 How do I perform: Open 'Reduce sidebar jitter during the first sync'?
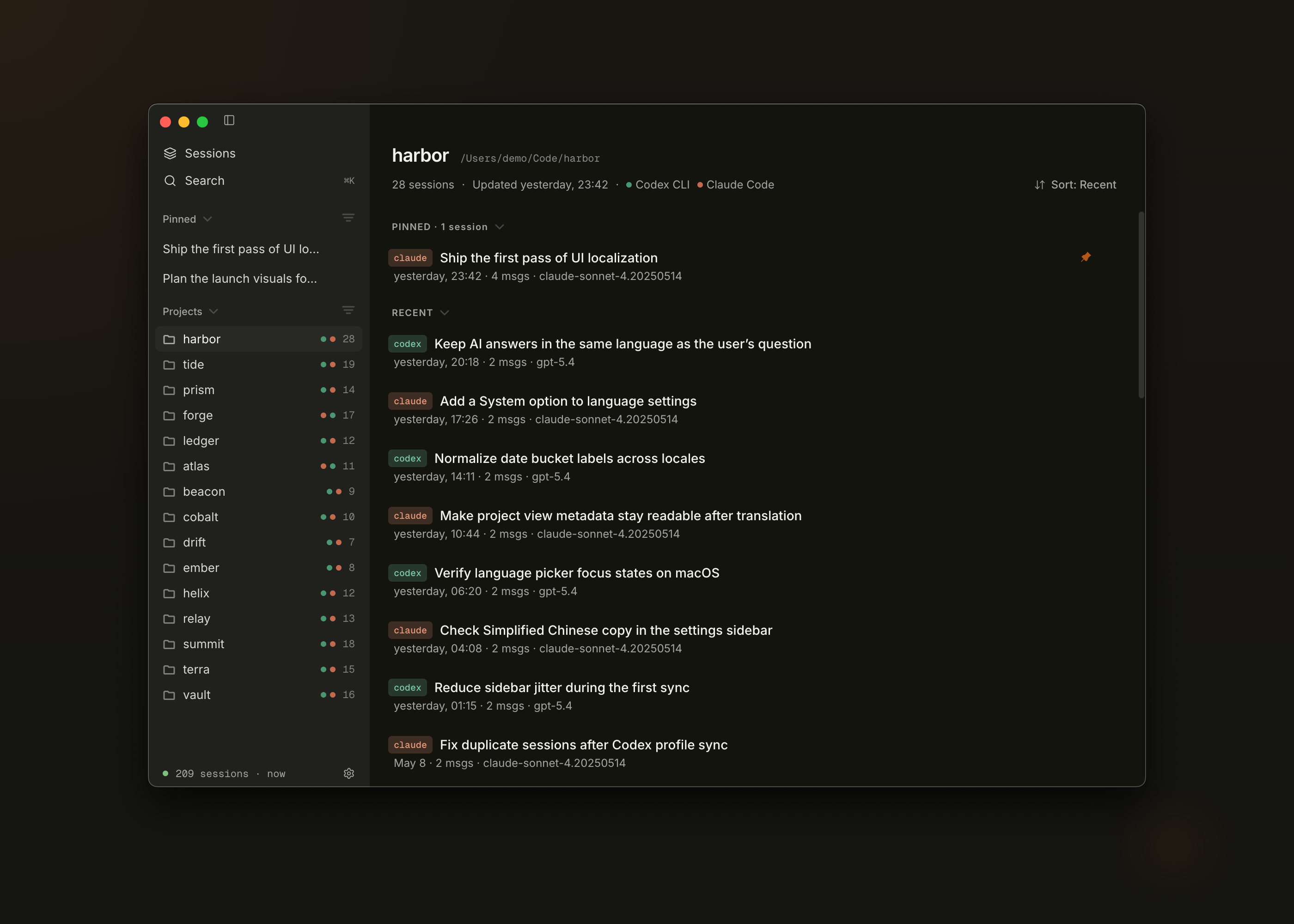(x=562, y=688)
